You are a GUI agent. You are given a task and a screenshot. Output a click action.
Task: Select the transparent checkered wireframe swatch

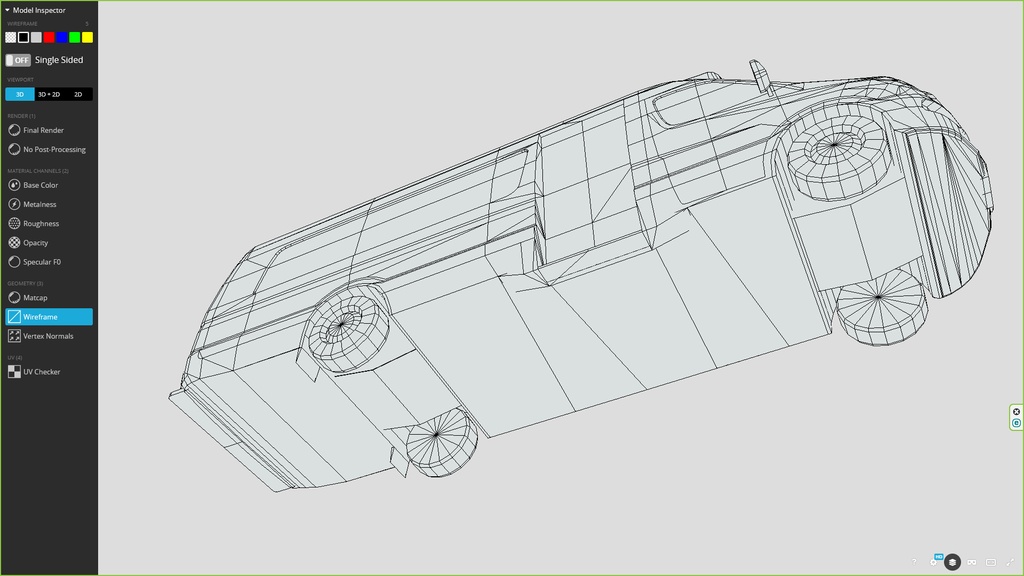[x=10, y=37]
